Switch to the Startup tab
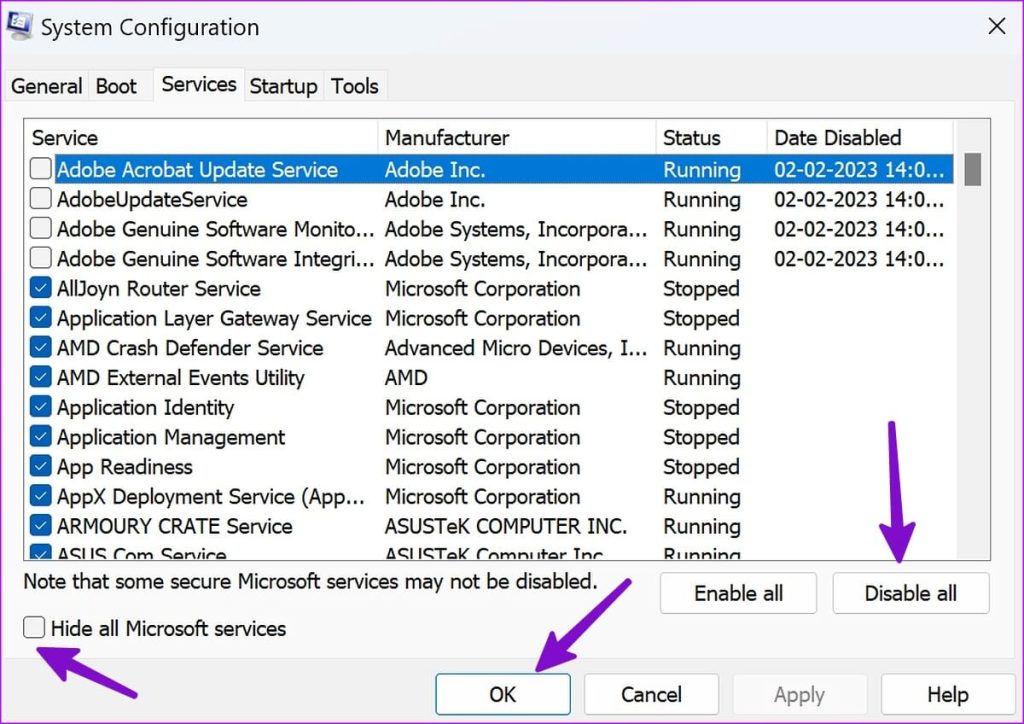The width and height of the screenshot is (1024, 724). [283, 86]
